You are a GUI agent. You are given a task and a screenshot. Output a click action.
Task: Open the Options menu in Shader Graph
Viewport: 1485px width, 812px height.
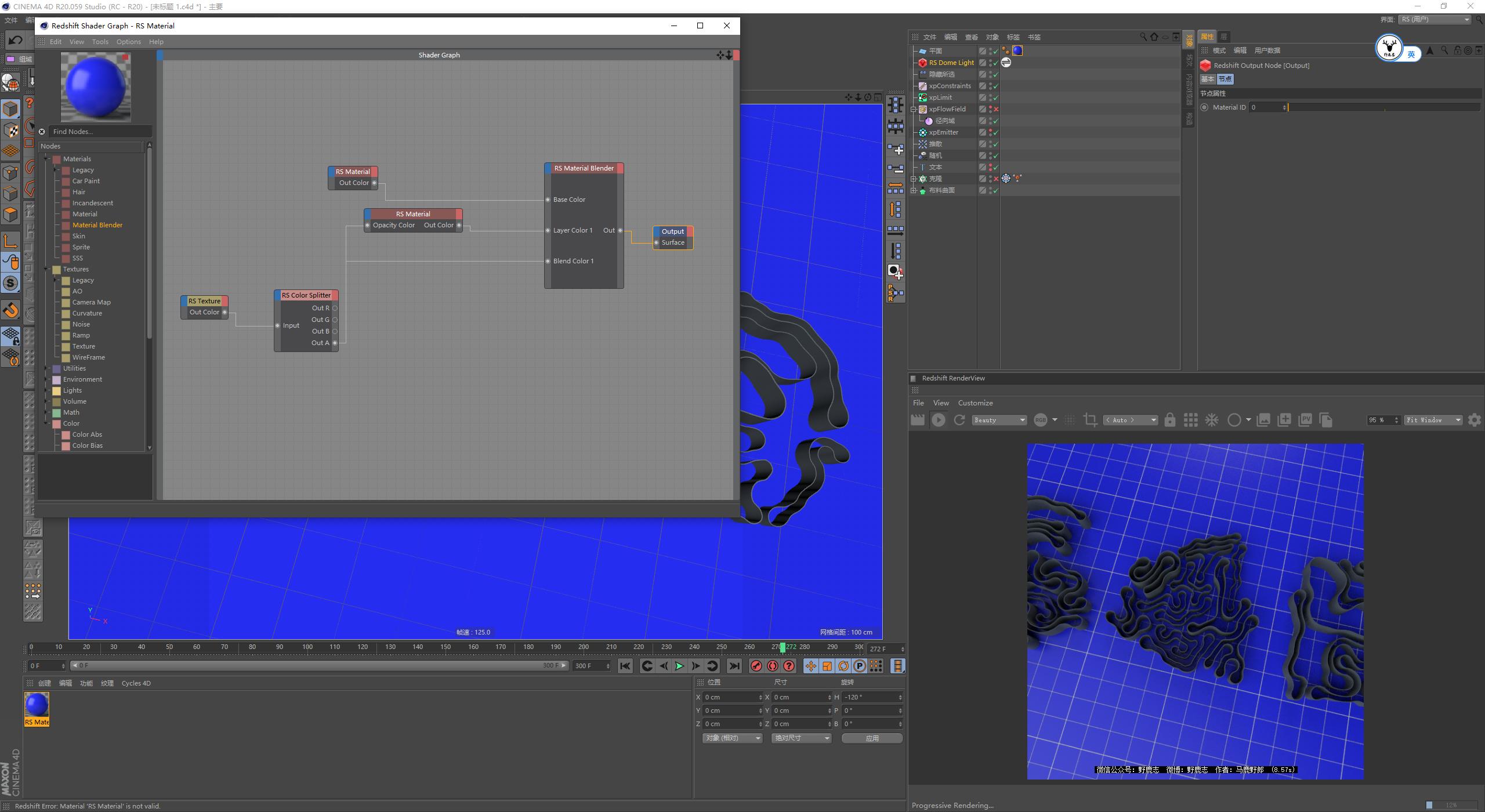tap(128, 41)
